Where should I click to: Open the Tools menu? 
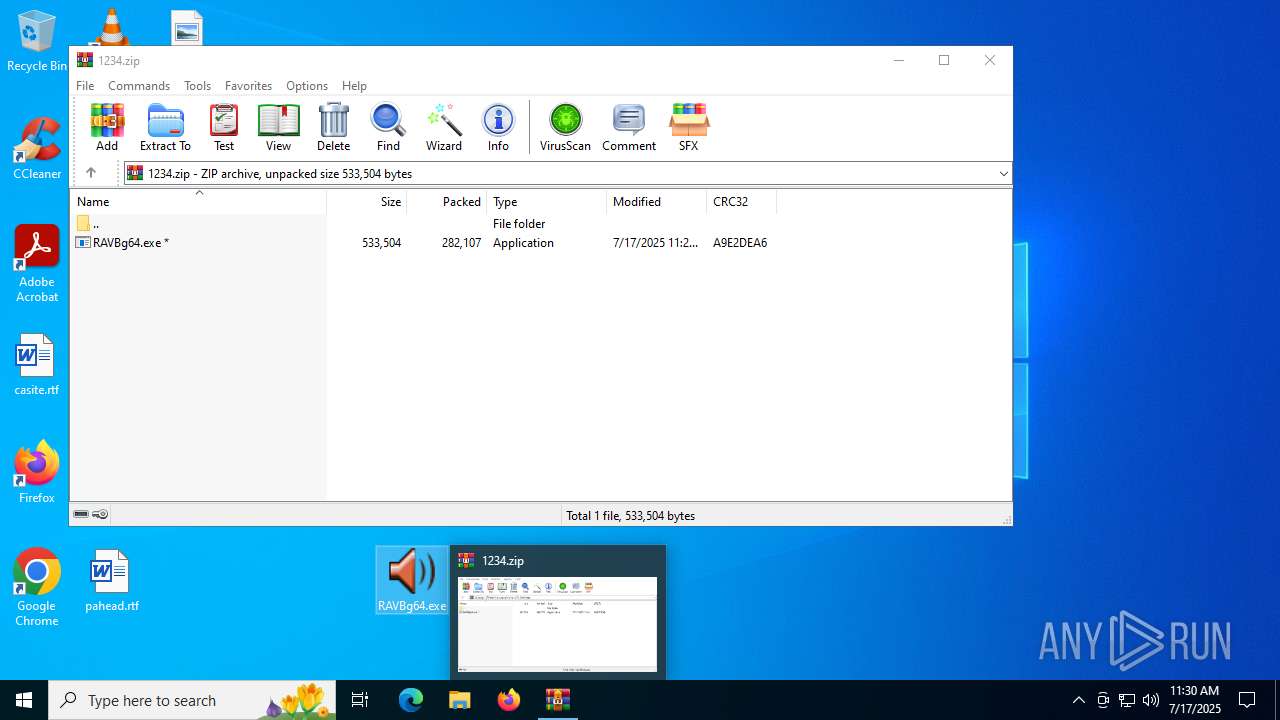point(197,86)
